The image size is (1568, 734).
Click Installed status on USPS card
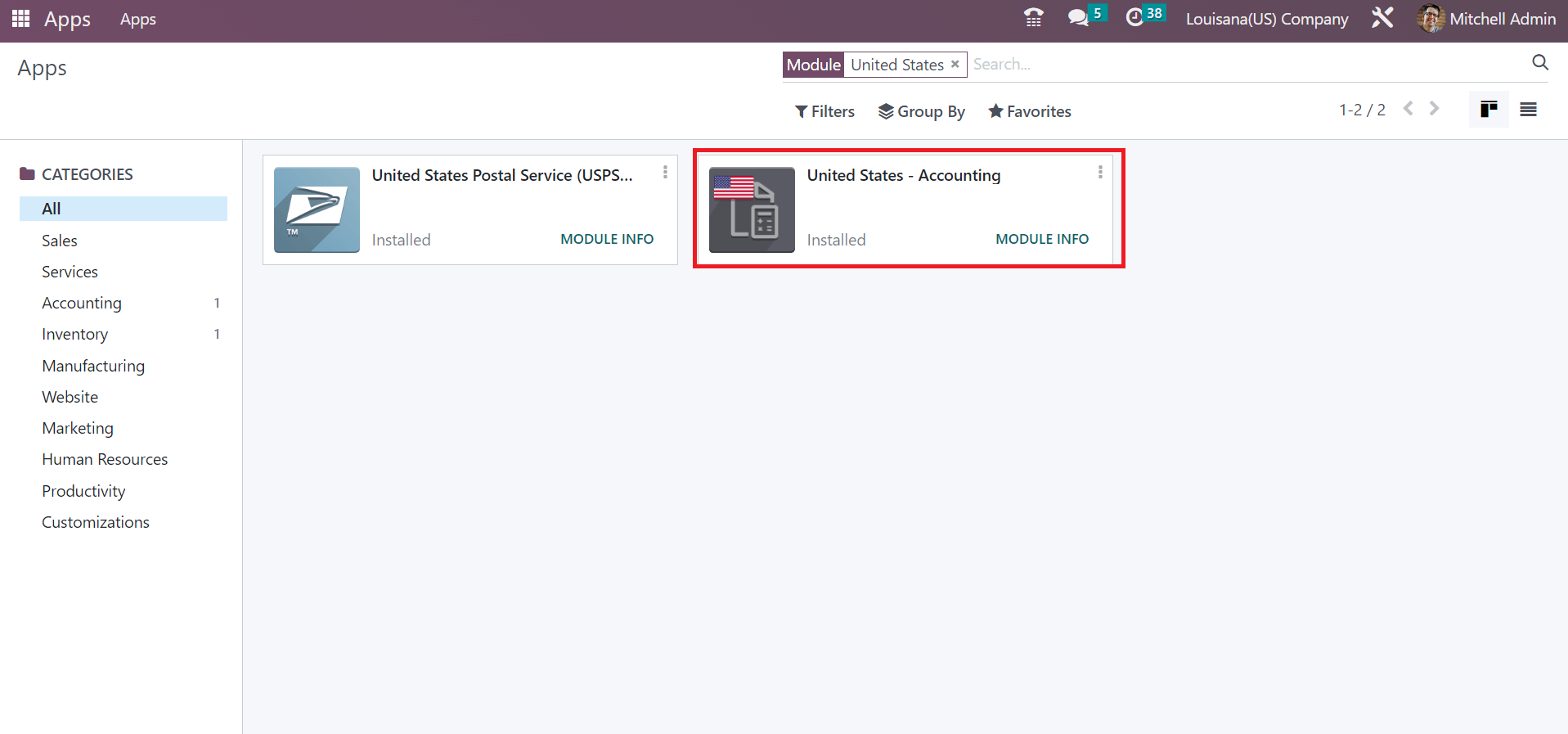click(401, 240)
